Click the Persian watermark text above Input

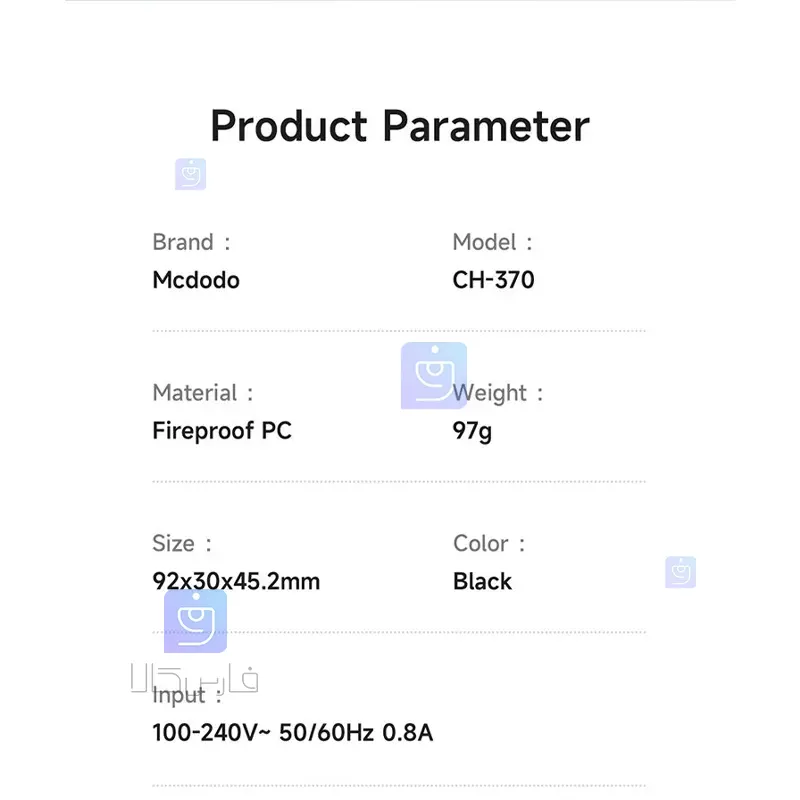[x=194, y=678]
